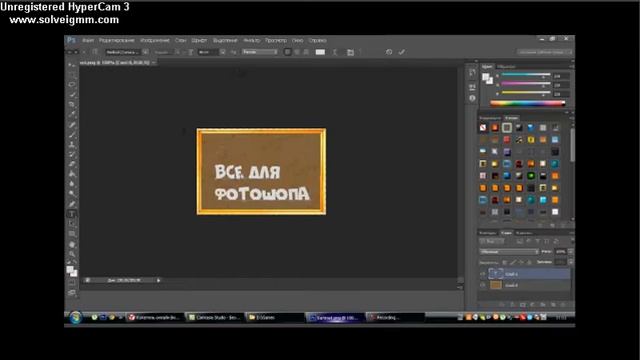640x360 pixels.
Task: Select the Zoom tool
Action: click(x=72, y=254)
